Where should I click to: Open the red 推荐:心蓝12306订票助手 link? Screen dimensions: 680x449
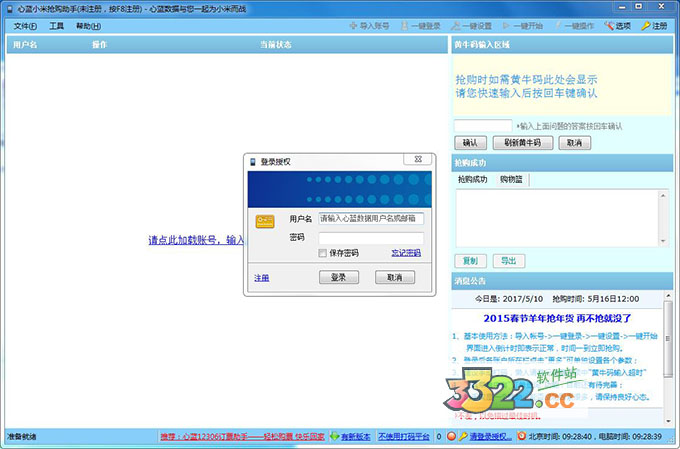click(242, 436)
